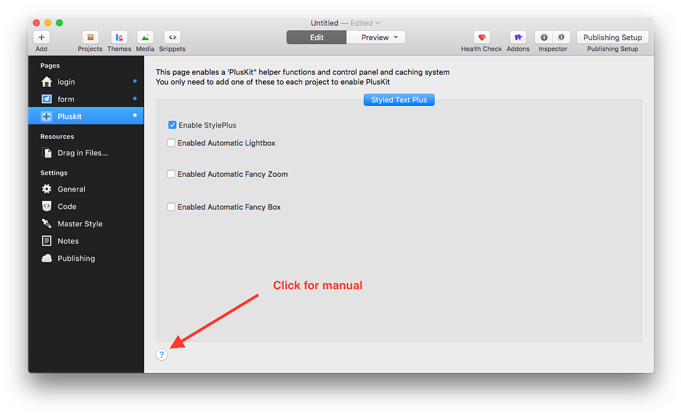Click Drag in Files… resource label
Image resolution: width=681 pixels, height=416 pixels.
point(83,153)
